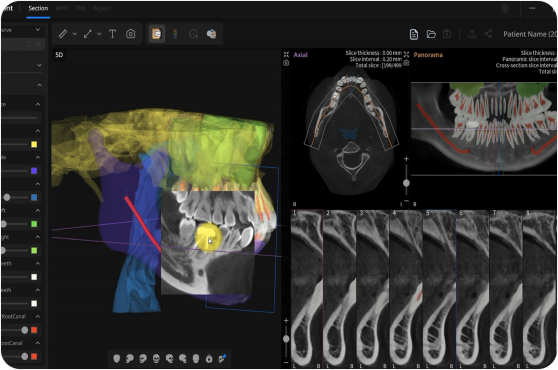Image resolution: width=558 pixels, height=370 pixels.
Task: Click the yellow color swatch
Action: 34,144
